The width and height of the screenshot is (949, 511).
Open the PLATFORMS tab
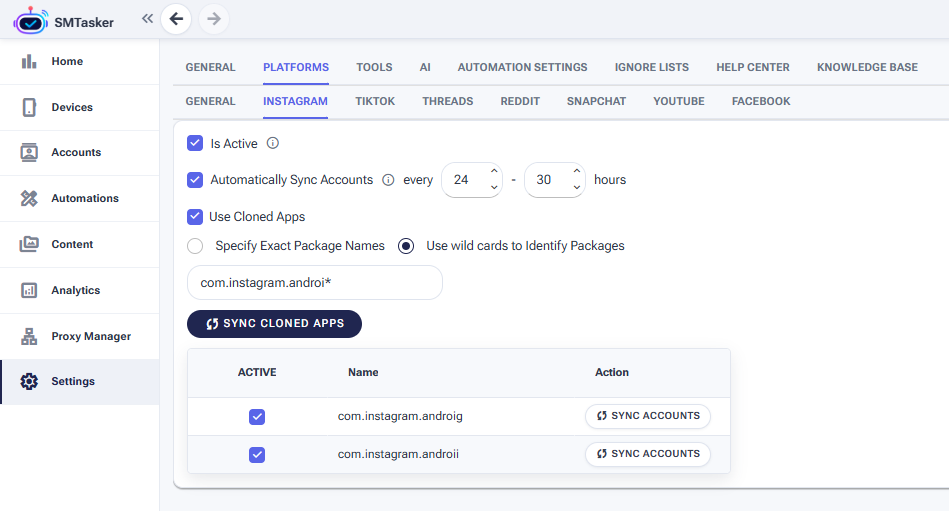pos(296,67)
